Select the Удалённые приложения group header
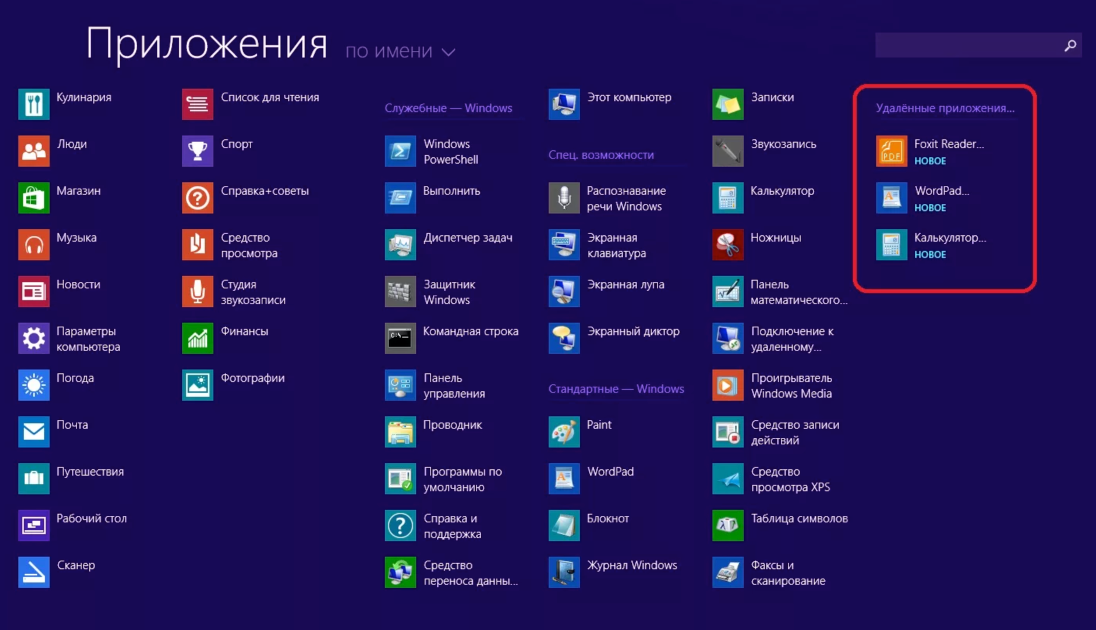Viewport: 1096px width, 630px height. click(945, 108)
